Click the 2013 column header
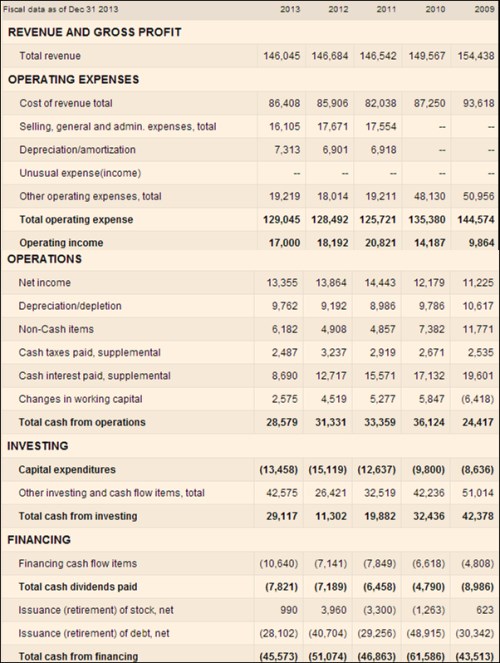This screenshot has width=500, height=663. (290, 9)
